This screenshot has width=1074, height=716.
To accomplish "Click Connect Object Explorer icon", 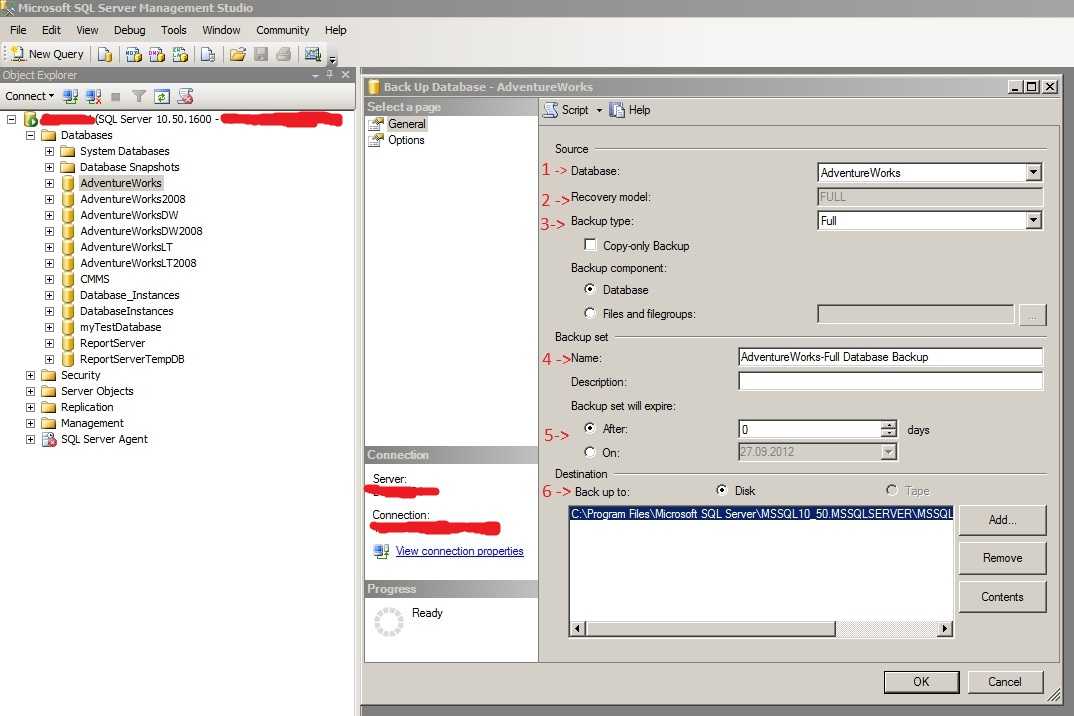I will click(70, 97).
